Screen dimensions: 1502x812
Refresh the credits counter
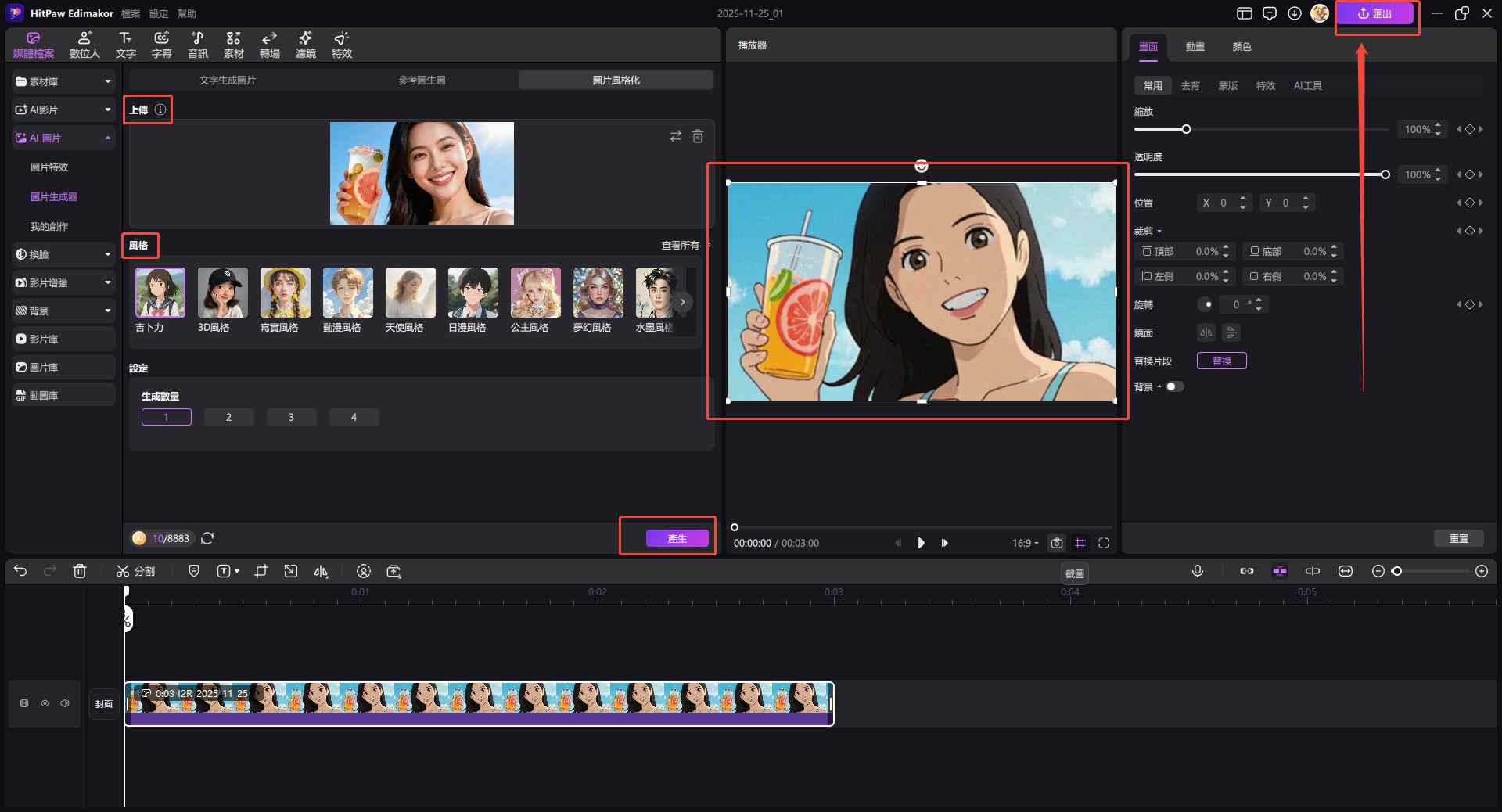coord(207,538)
